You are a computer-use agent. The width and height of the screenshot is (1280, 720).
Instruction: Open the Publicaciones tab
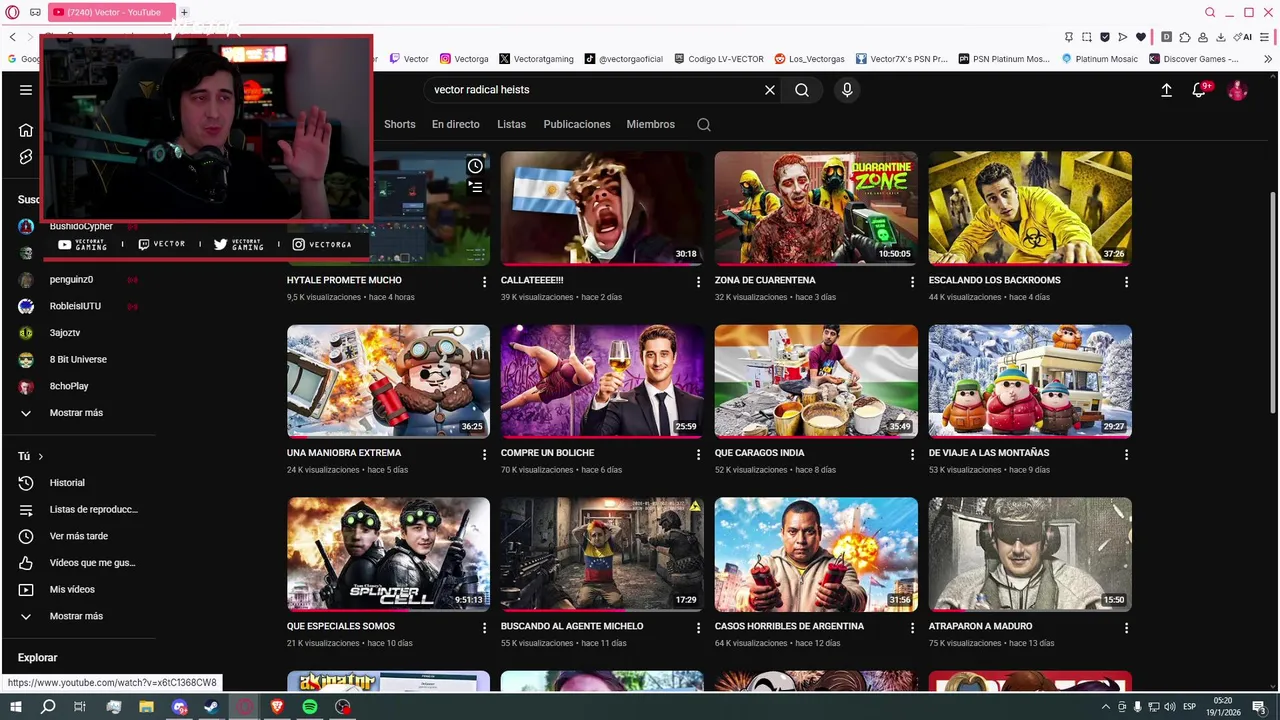tap(577, 125)
